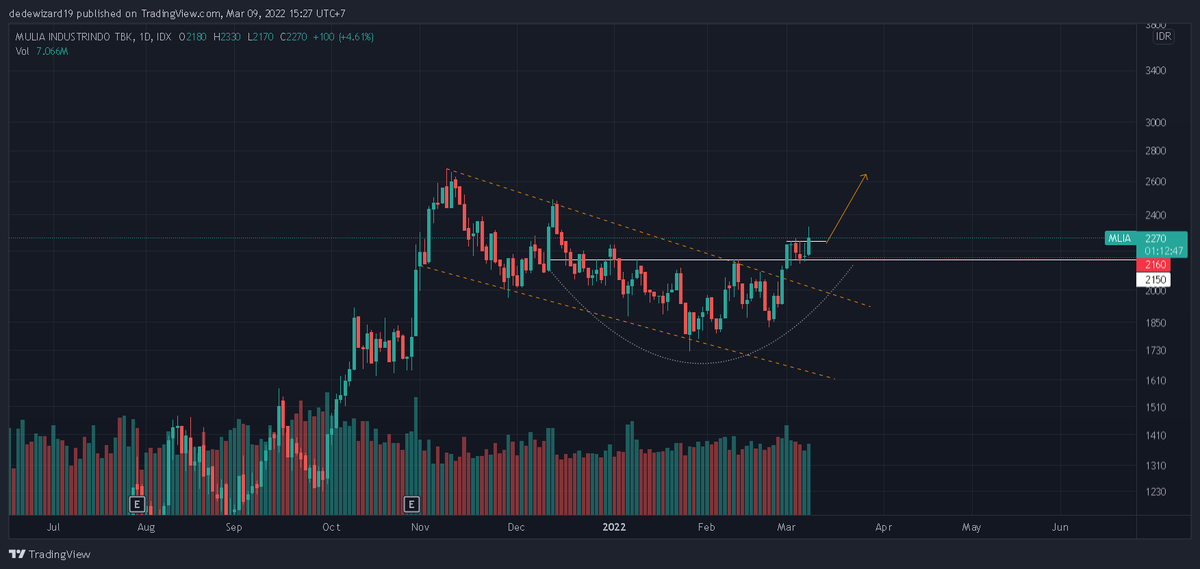This screenshot has height=569, width=1200.
Task: Click the 2022 label on time axis
Action: [614, 526]
